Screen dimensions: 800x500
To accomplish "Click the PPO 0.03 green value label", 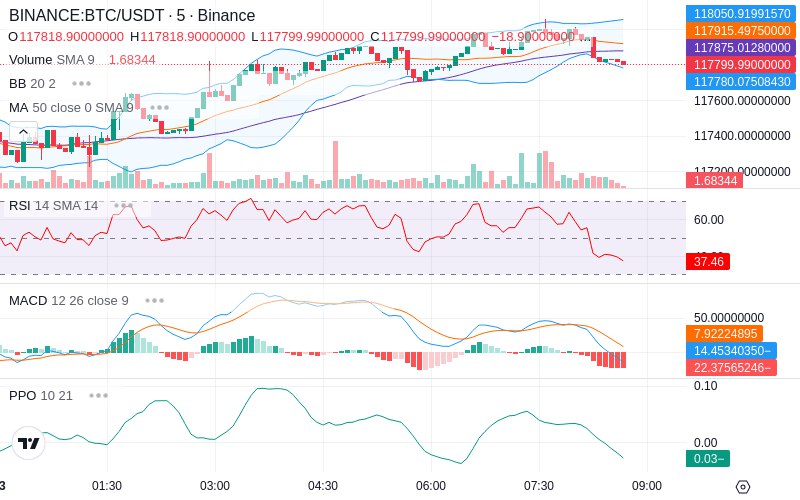I will (x=708, y=459).
